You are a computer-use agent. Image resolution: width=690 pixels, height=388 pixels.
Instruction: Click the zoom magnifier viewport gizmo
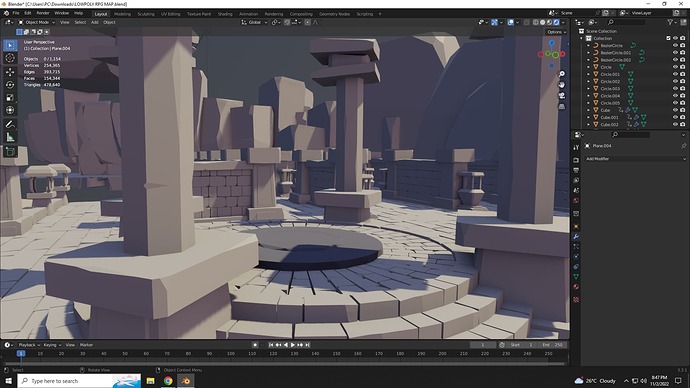(x=562, y=74)
